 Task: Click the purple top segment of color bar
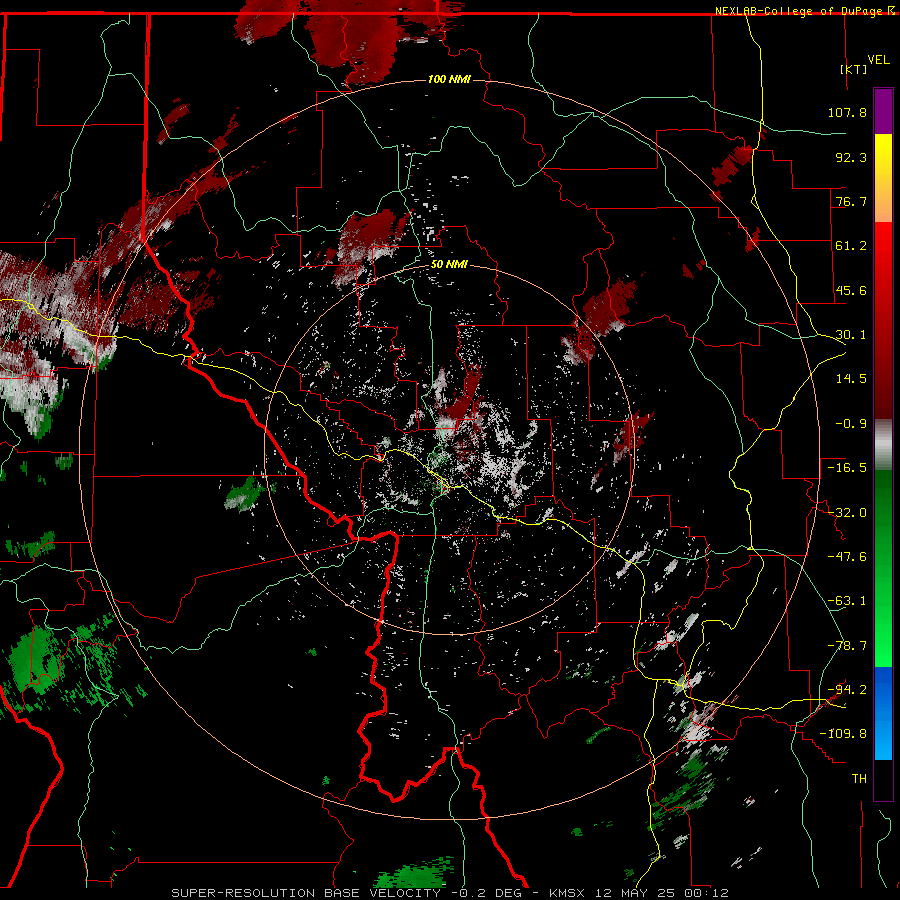coord(883,111)
